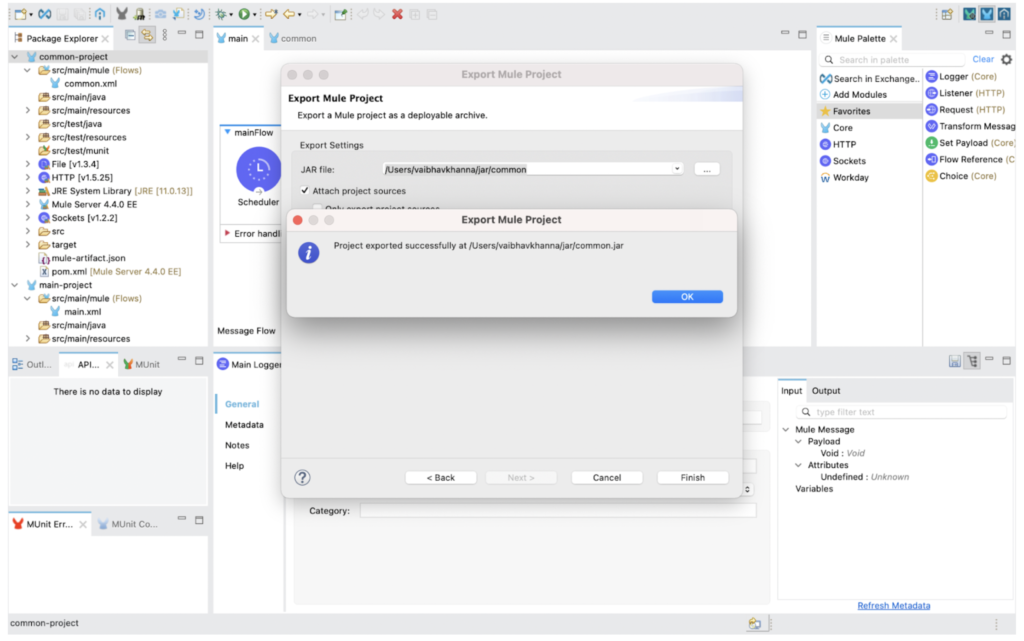Screen dimensions: 1024x641
Task: Click OK in the export success dialog
Action: click(x=687, y=297)
